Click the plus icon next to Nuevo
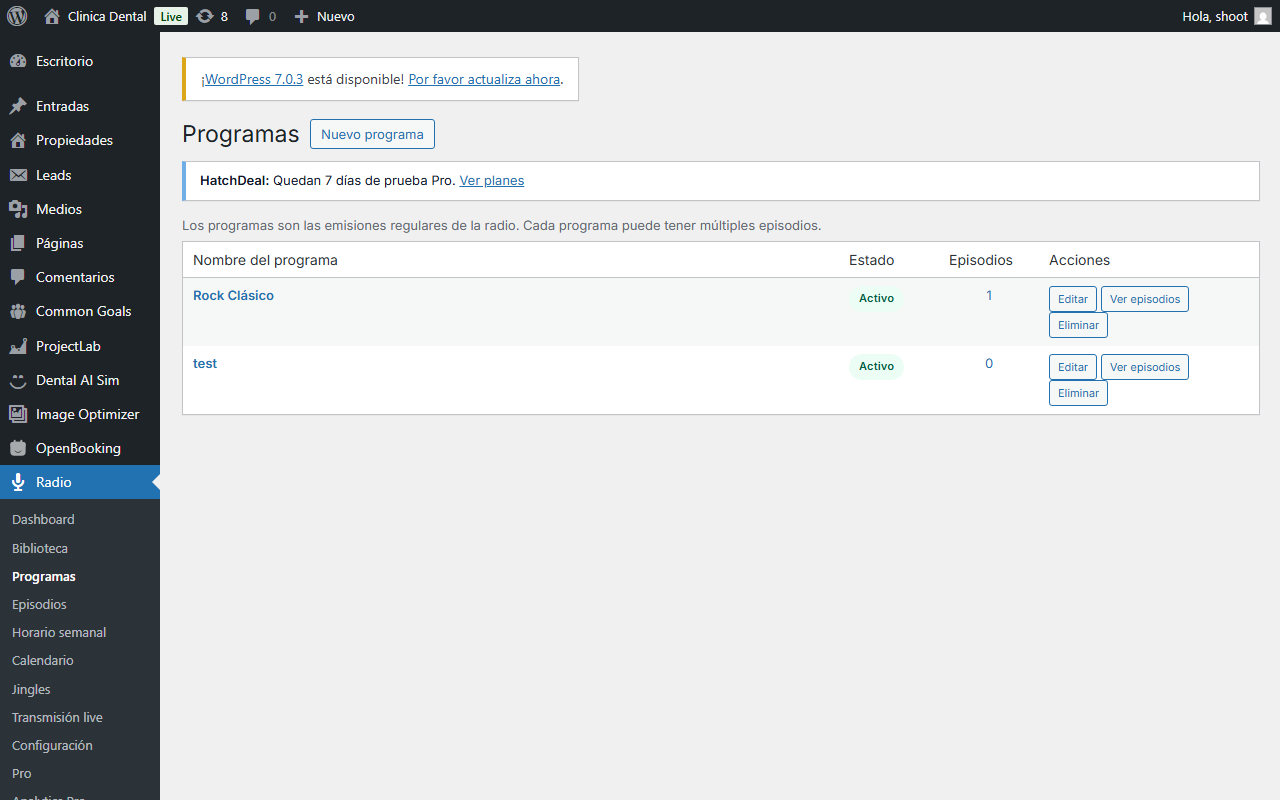The width and height of the screenshot is (1280, 800). pos(301,16)
